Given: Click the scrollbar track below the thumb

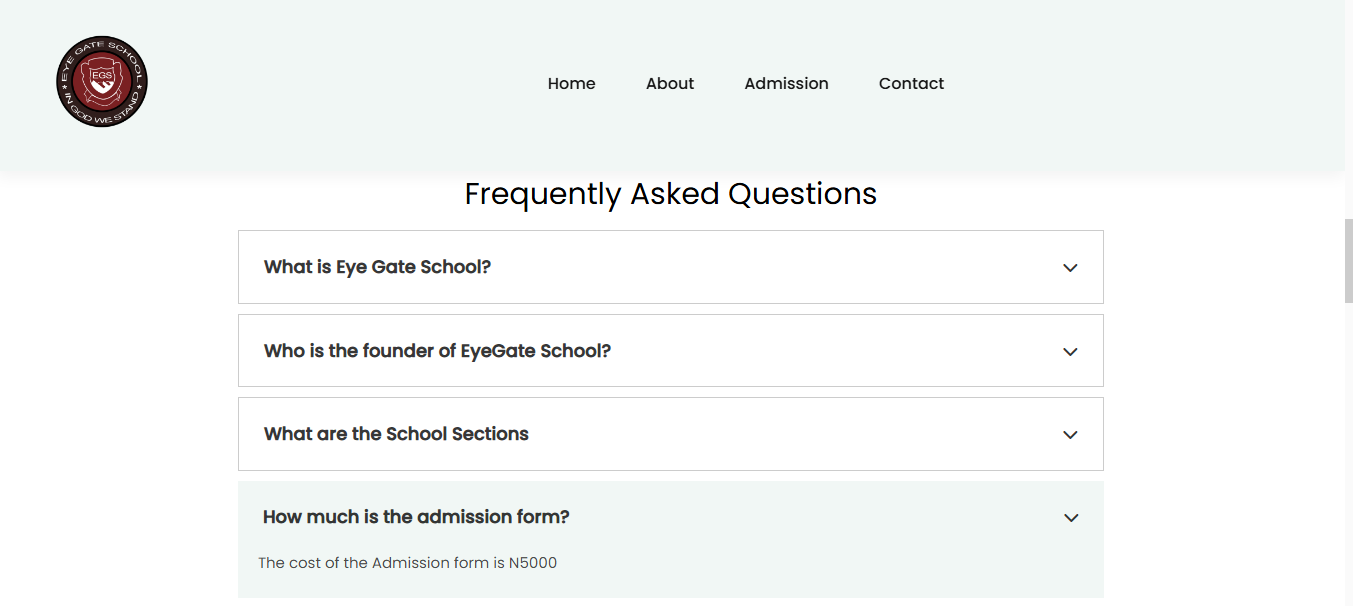Looking at the screenshot, I should pos(1348,450).
